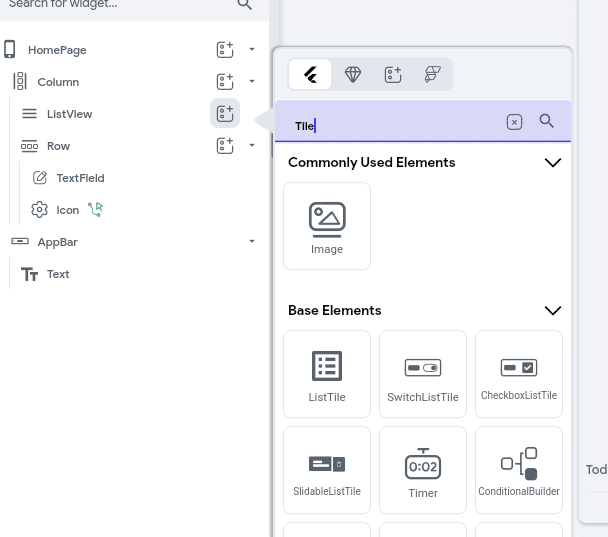
Task: Select HomePage in the widget tree
Action: click(57, 50)
